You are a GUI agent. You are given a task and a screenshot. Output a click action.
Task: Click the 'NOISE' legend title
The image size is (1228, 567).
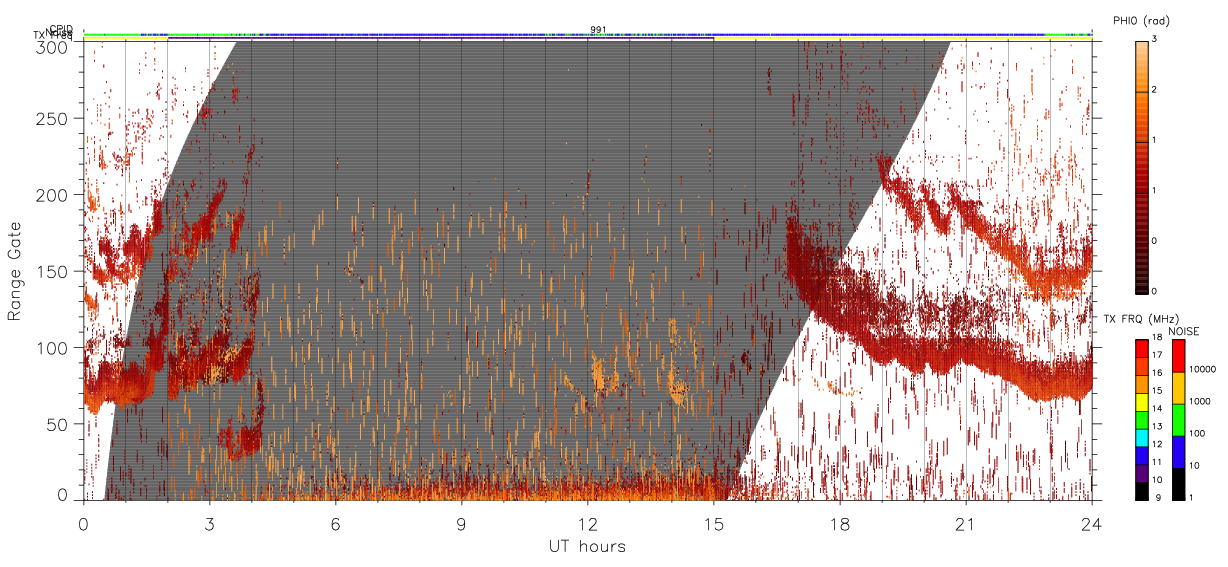point(1184,330)
